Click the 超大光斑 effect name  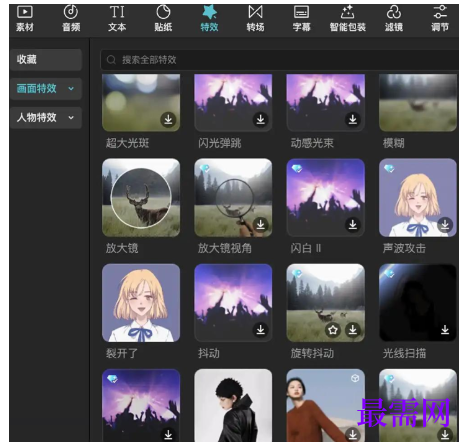pyautogui.click(x=127, y=143)
